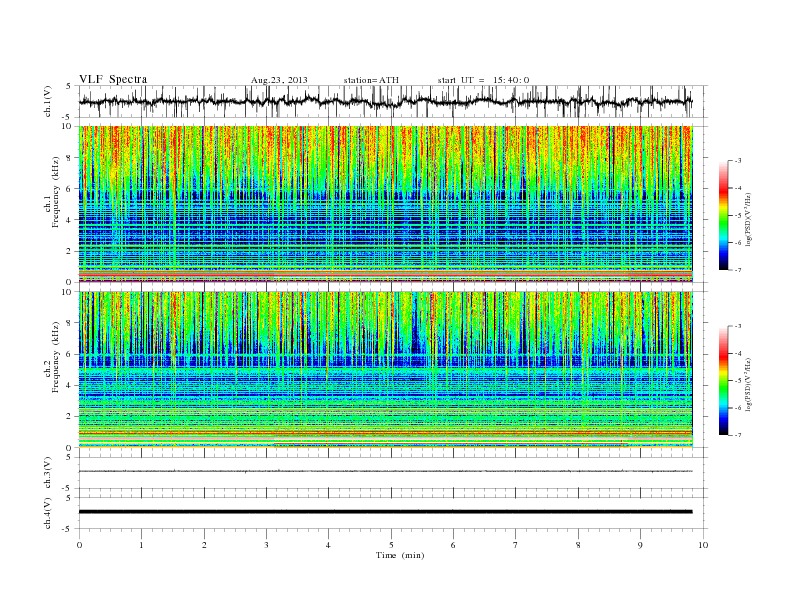Click the "7" tick on the Time axis

[516, 545]
